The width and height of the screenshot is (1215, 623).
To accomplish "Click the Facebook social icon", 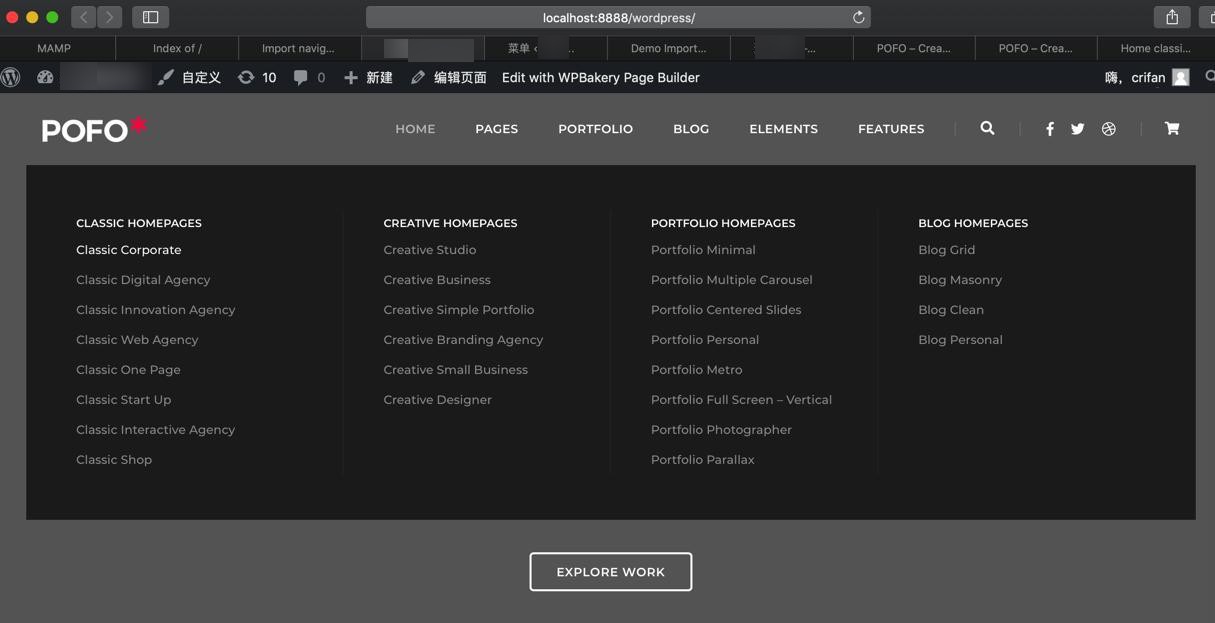I will 1049,129.
